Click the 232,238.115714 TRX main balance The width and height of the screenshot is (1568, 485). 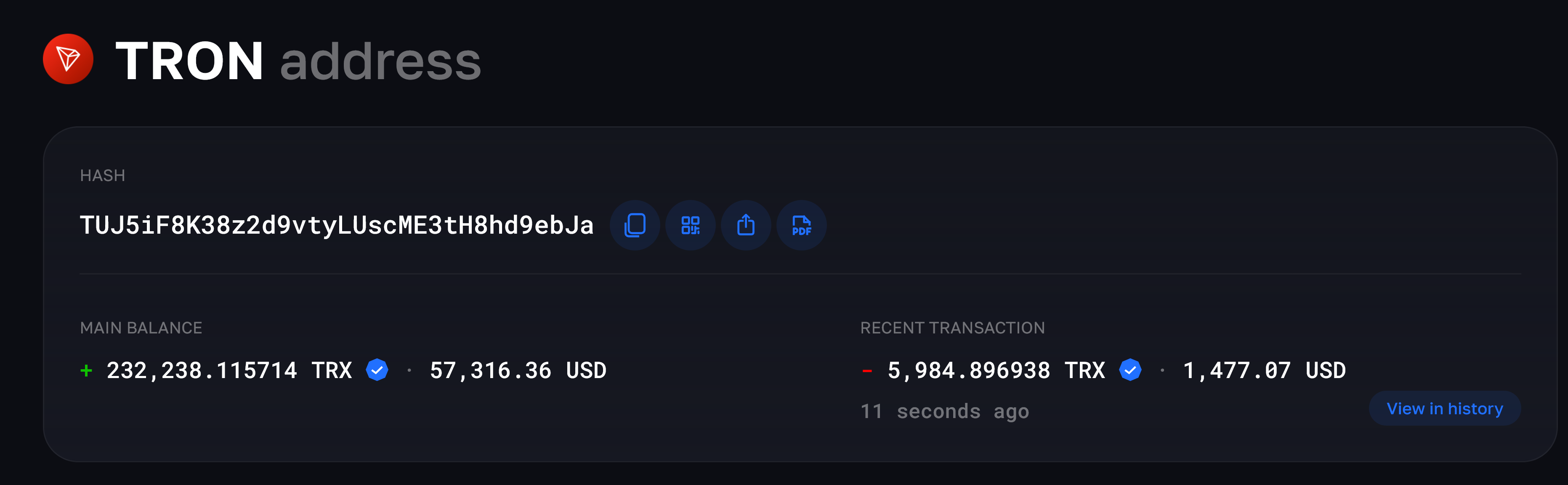[x=229, y=370]
